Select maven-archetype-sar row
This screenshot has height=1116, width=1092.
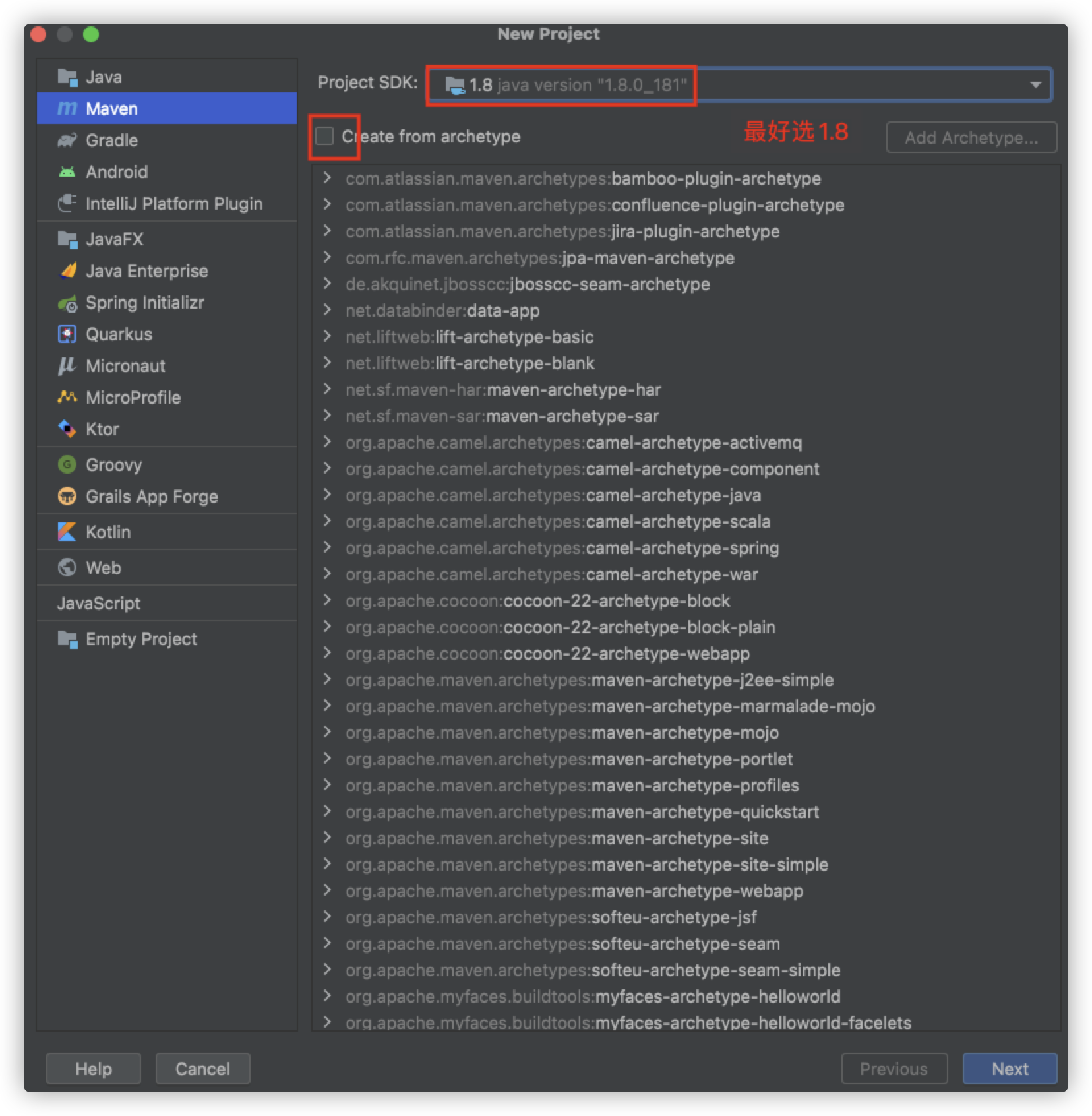click(686, 416)
